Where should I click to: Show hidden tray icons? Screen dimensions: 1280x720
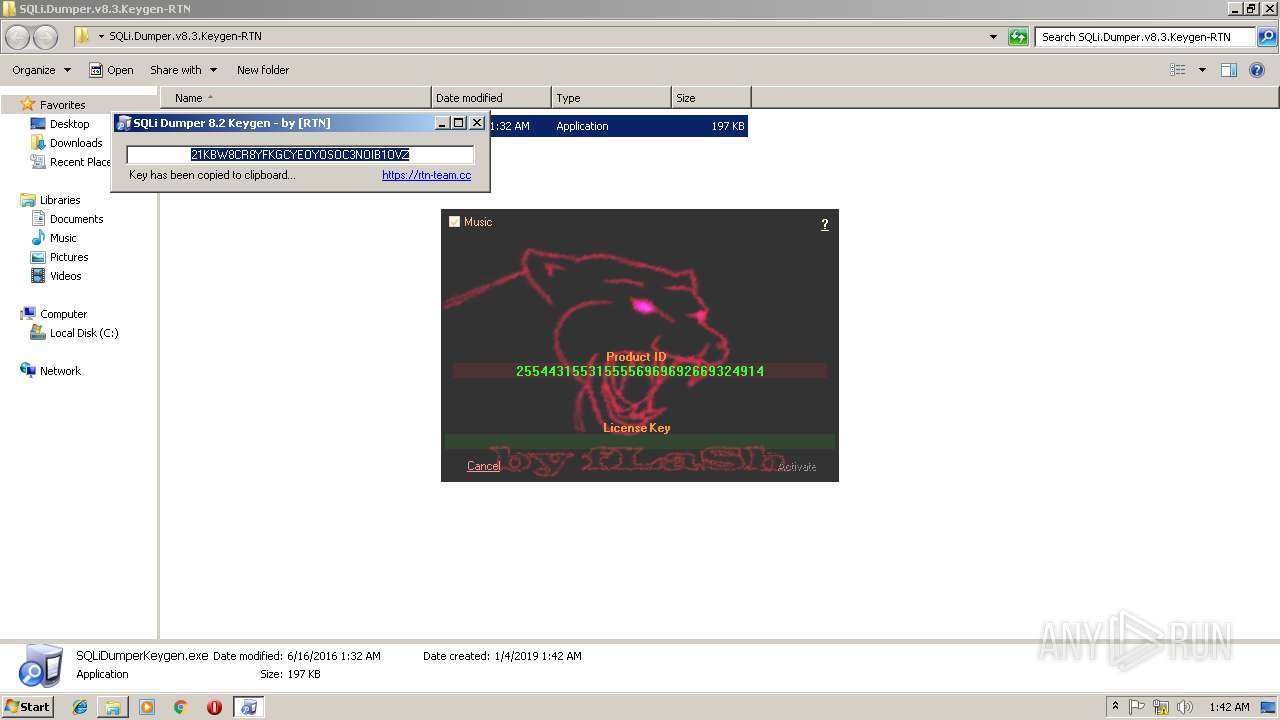1115,707
